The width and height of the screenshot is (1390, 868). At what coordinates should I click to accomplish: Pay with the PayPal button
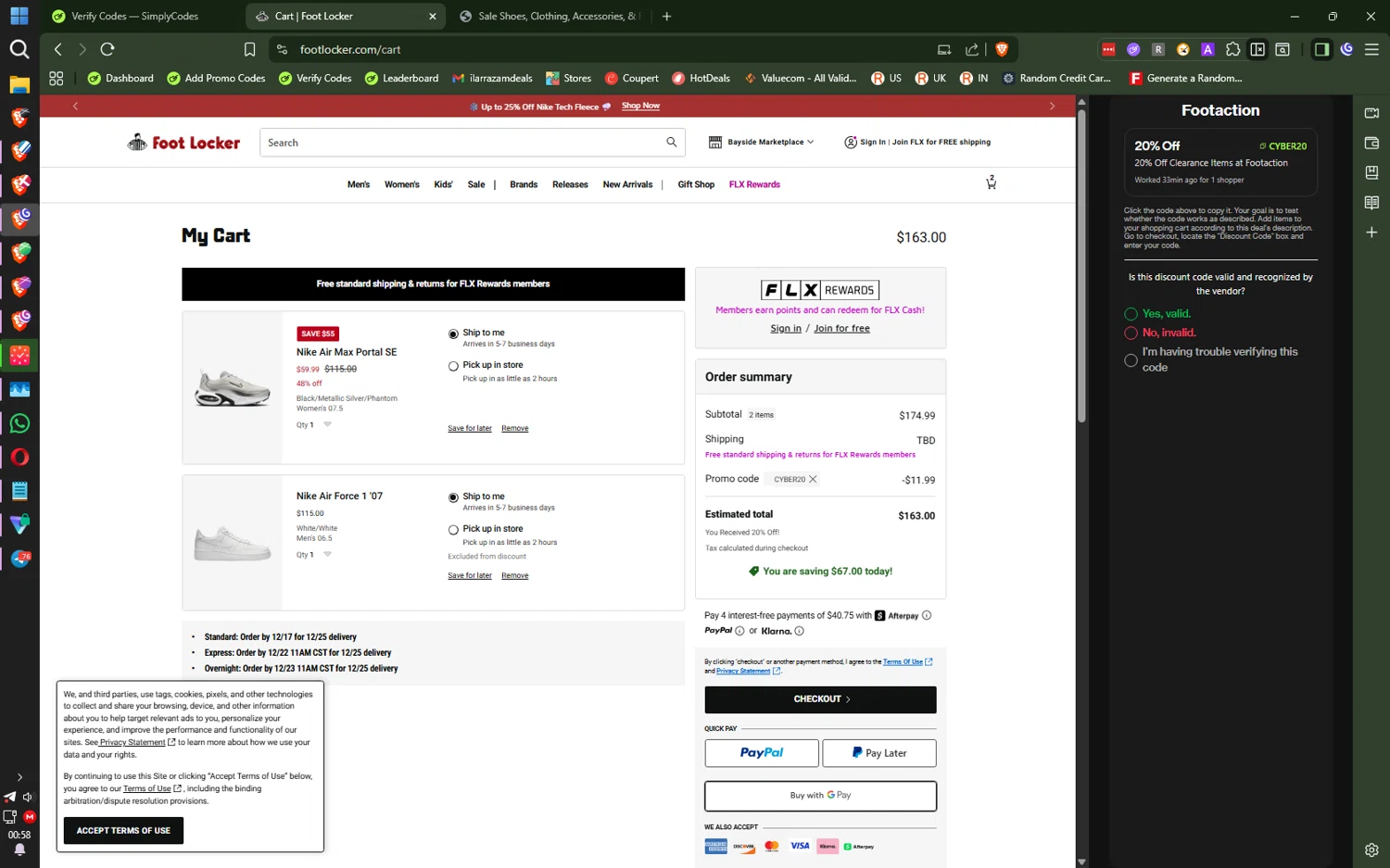pos(762,753)
